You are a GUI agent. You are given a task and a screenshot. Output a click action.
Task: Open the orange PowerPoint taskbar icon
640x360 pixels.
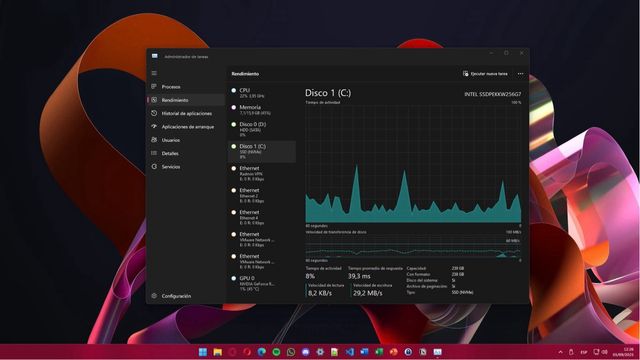393,352
